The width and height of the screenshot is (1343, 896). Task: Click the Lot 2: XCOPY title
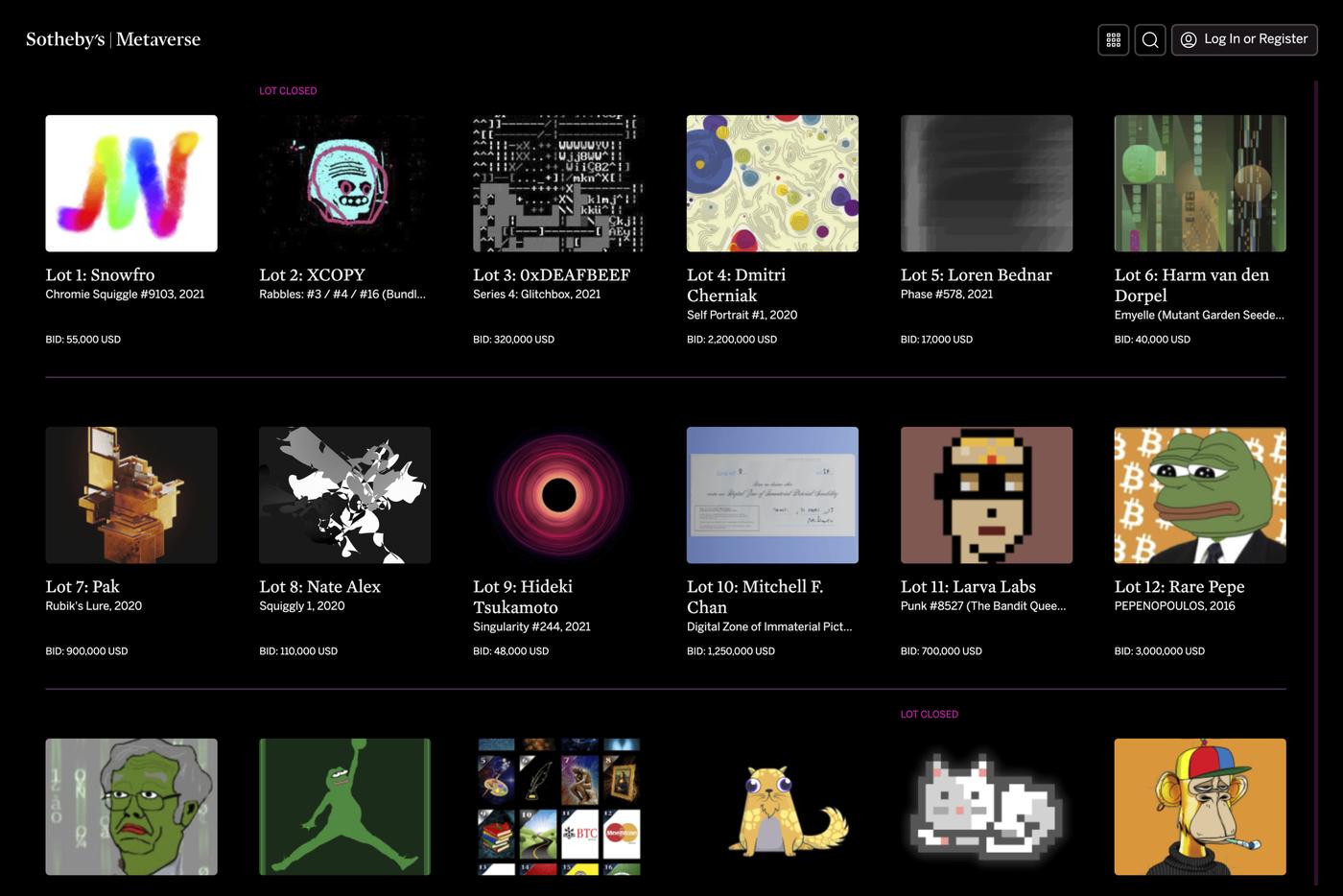click(x=312, y=274)
